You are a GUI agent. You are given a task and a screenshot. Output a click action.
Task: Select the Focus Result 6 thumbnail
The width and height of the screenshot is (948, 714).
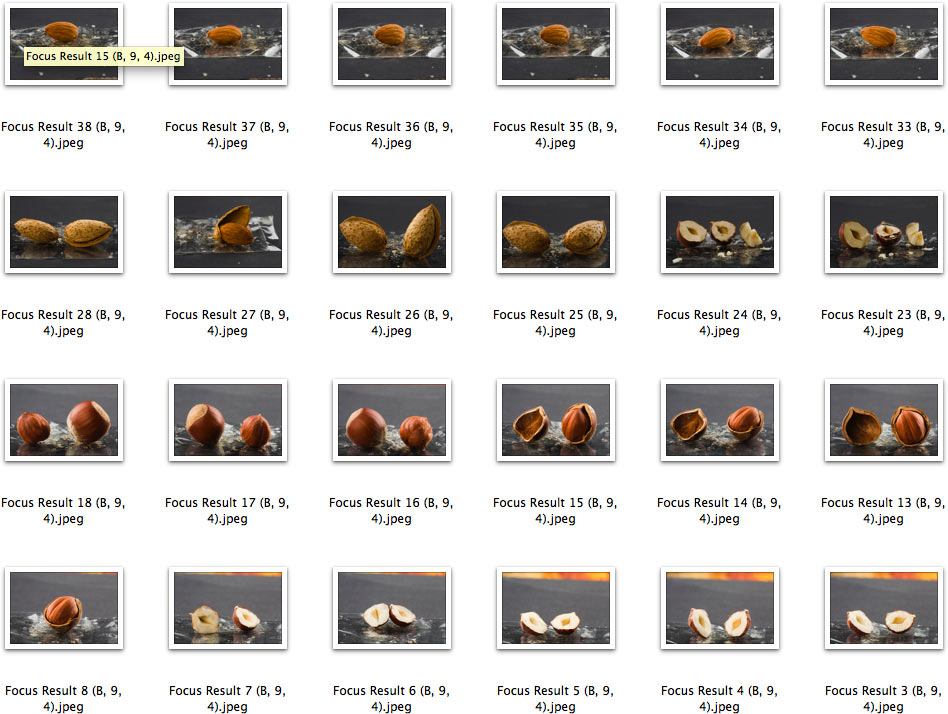[x=392, y=608]
